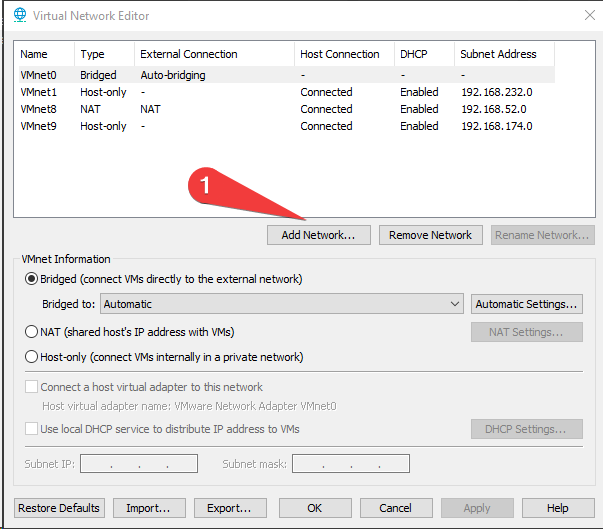Click the Bridged type cell of VMnet0
This screenshot has width=603, height=529.
click(98, 75)
